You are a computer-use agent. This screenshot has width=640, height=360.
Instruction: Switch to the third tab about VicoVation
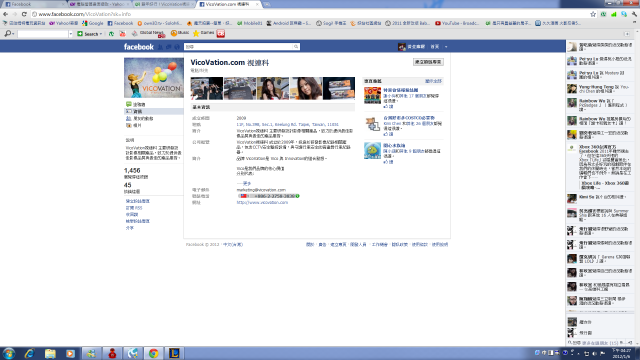pyautogui.click(x=164, y=4)
